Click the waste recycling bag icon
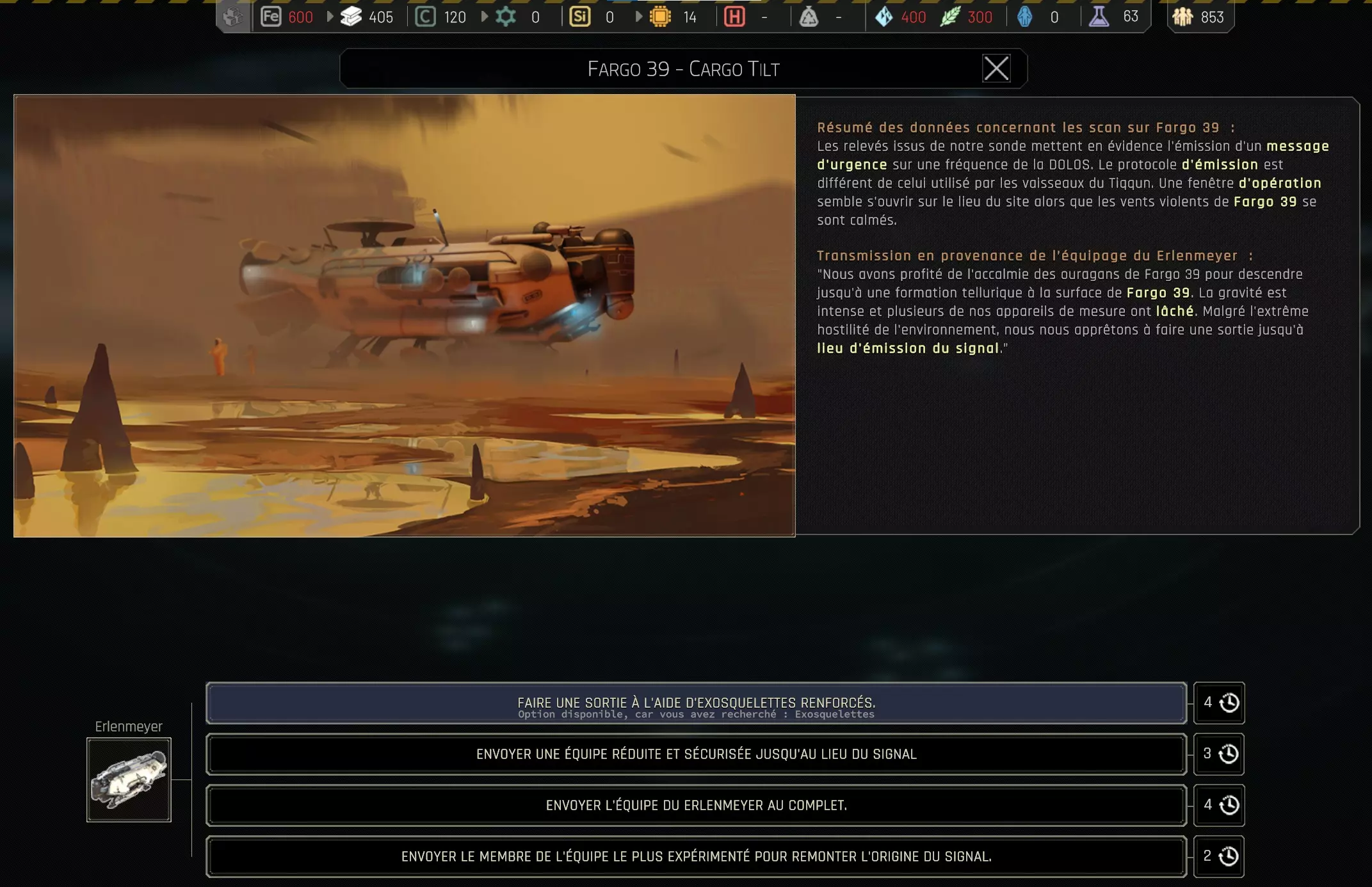The width and height of the screenshot is (1372, 887). (x=809, y=17)
